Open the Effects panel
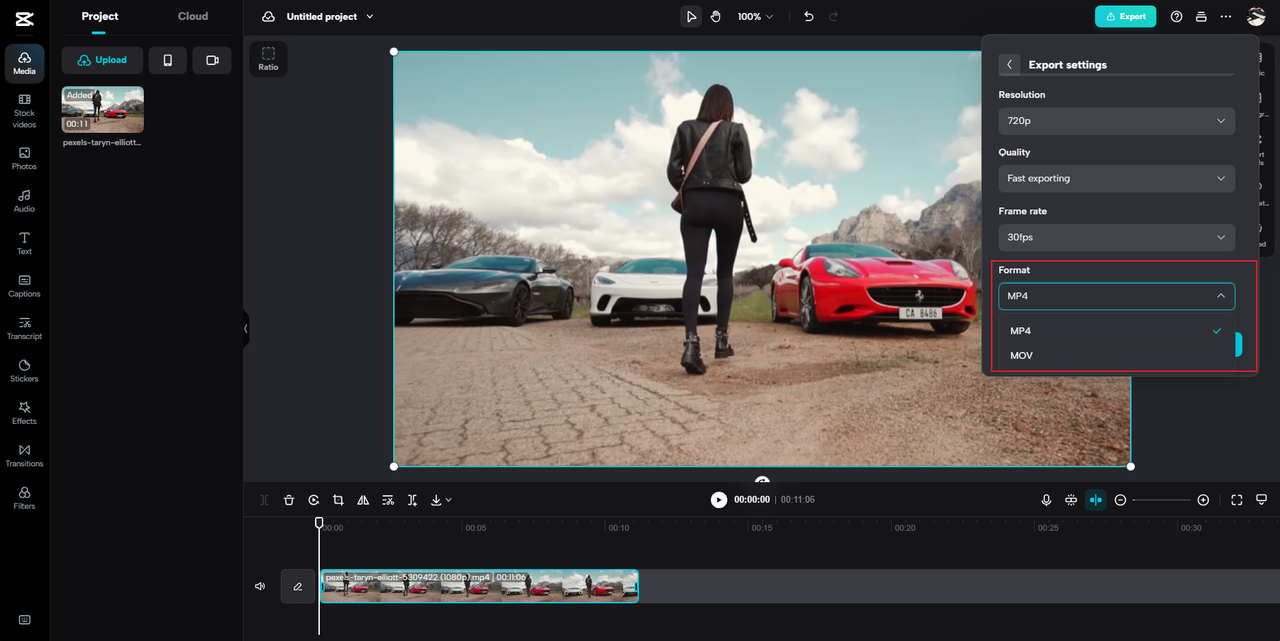Viewport: 1280px width, 641px height. pos(24,414)
